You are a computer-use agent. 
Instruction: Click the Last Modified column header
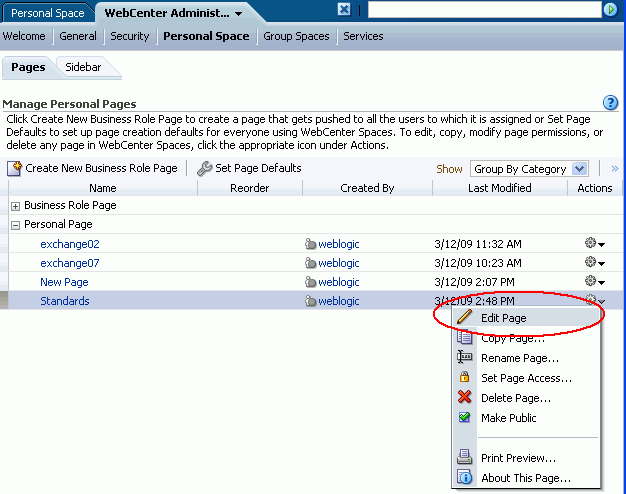(500, 188)
